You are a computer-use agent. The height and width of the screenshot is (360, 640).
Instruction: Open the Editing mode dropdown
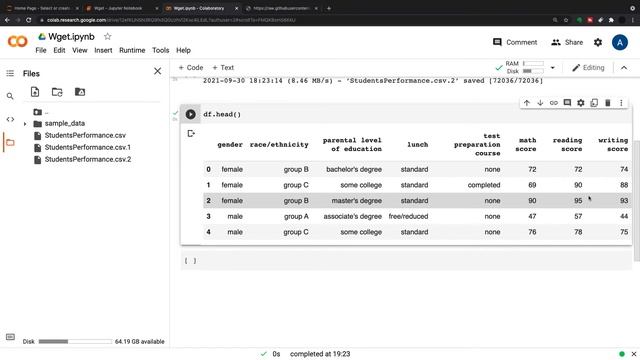pyautogui.click(x=588, y=68)
